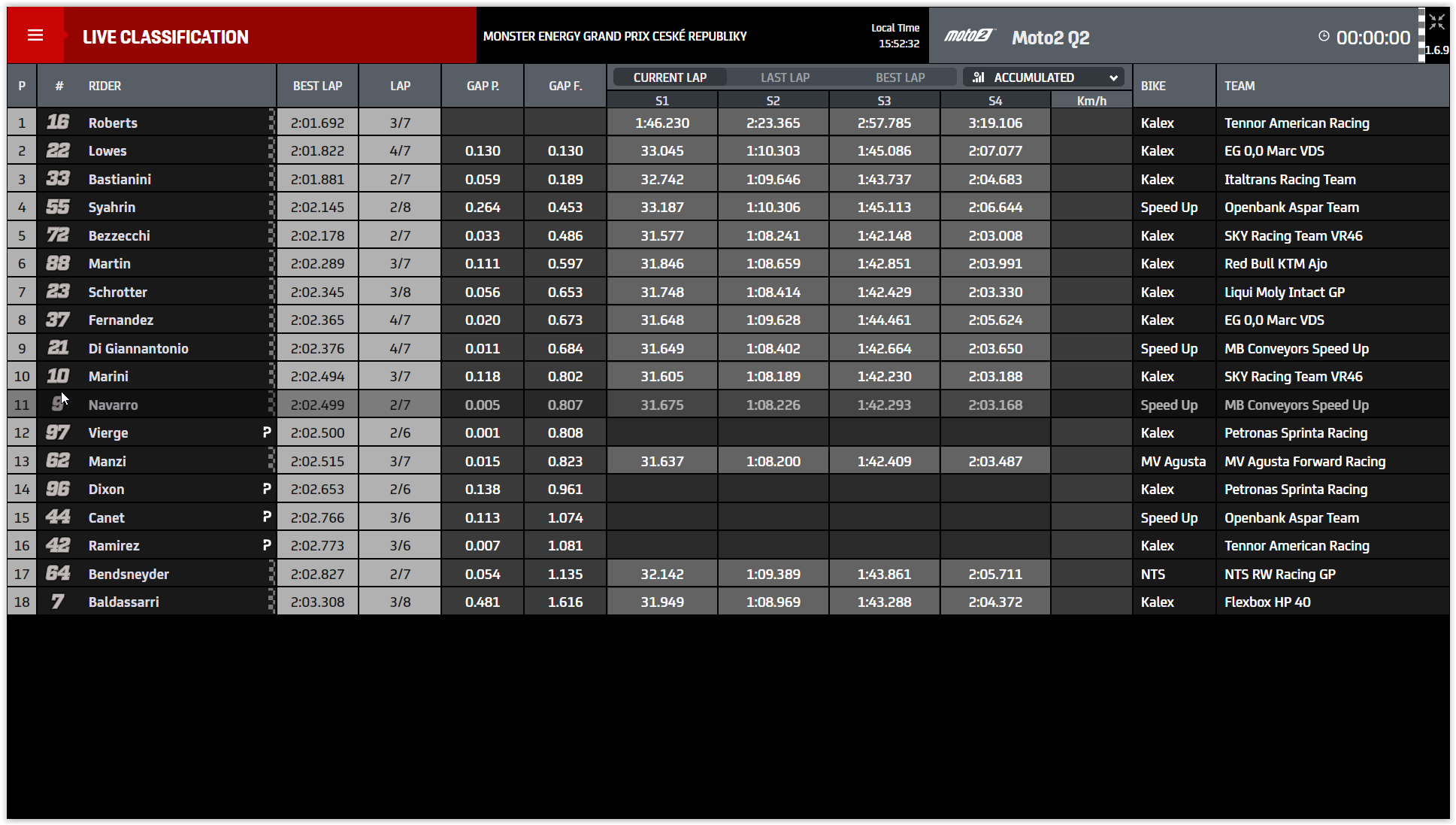Image resolution: width=1456 pixels, height=825 pixels.
Task: Click Dixon's pit 'P' indicator
Action: (x=266, y=489)
